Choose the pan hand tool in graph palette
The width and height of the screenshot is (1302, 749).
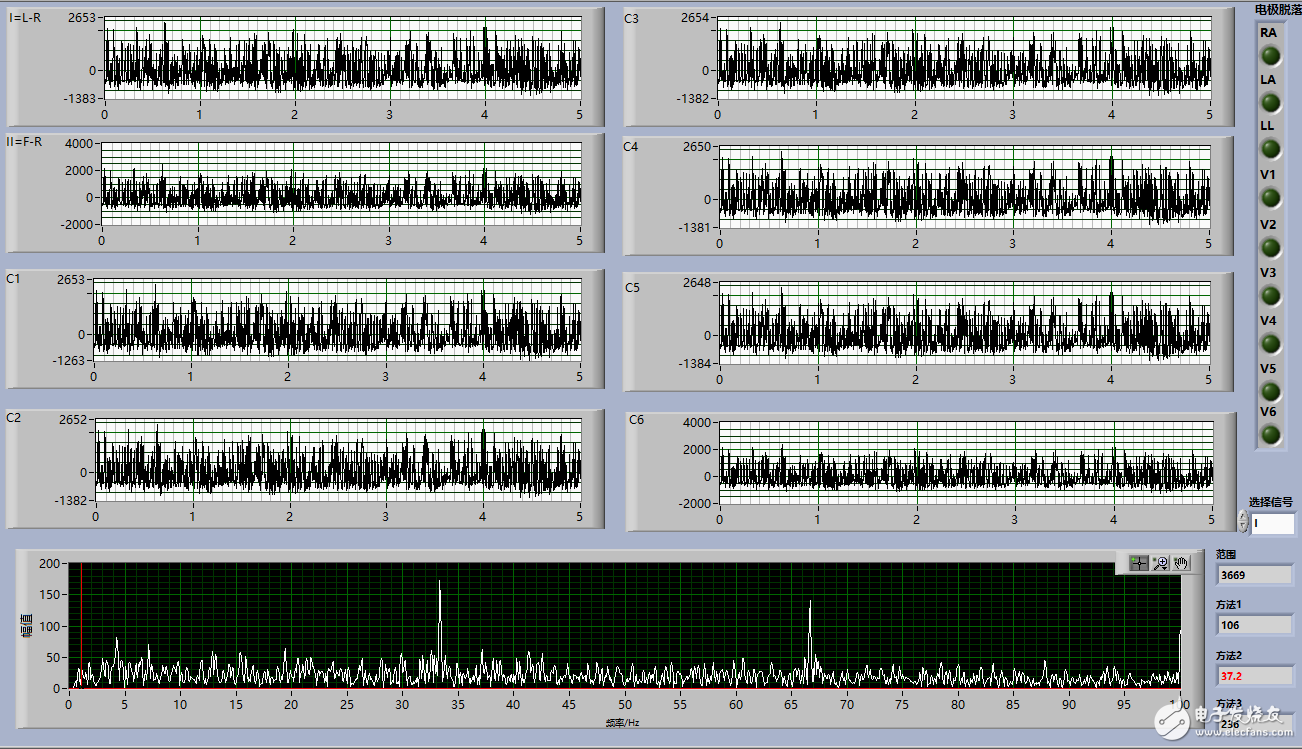coord(1181,563)
